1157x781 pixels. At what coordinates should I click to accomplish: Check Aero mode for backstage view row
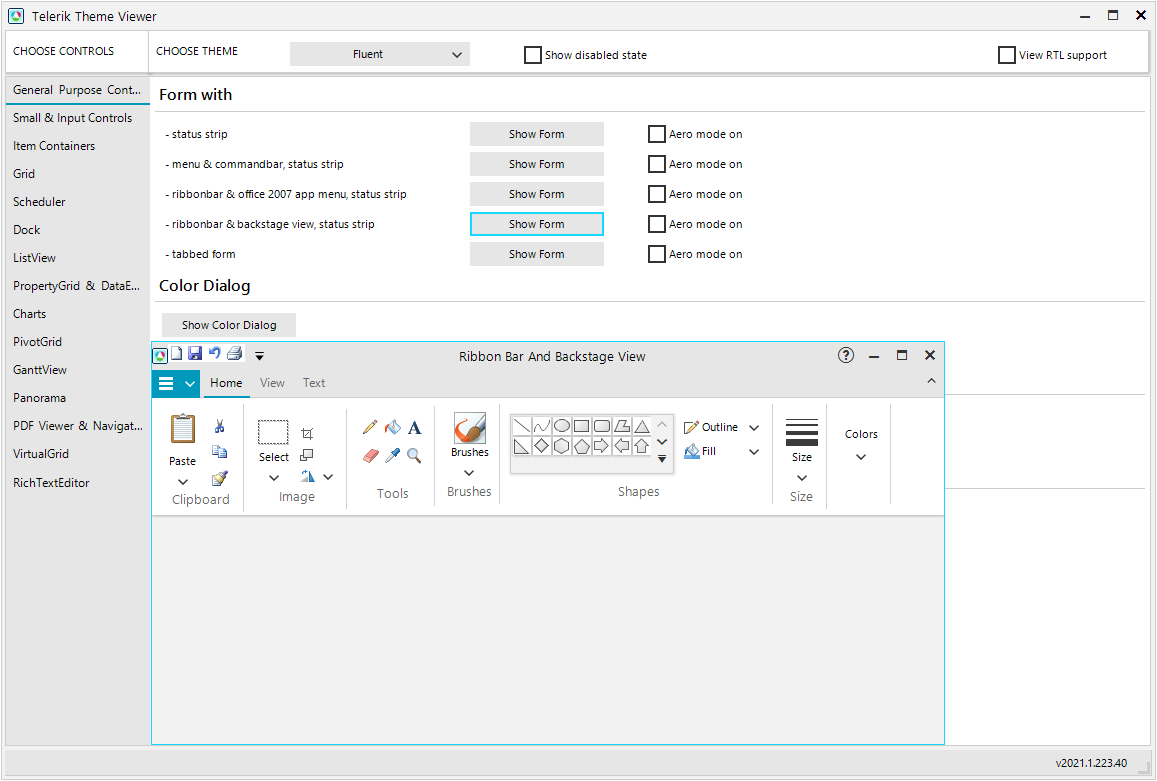[x=657, y=224]
